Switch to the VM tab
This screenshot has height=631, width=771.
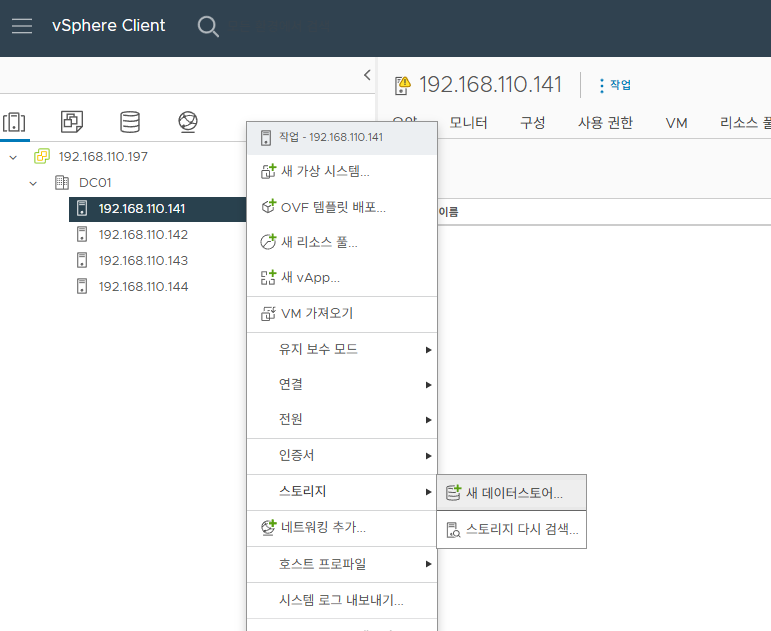click(677, 123)
